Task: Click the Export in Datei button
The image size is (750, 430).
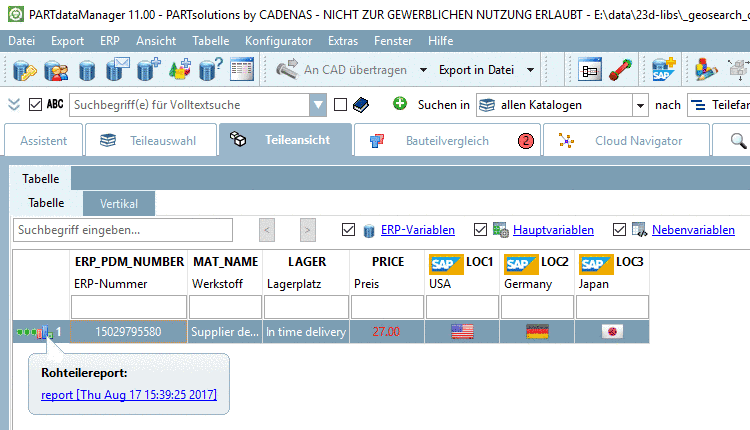Action: coord(476,70)
